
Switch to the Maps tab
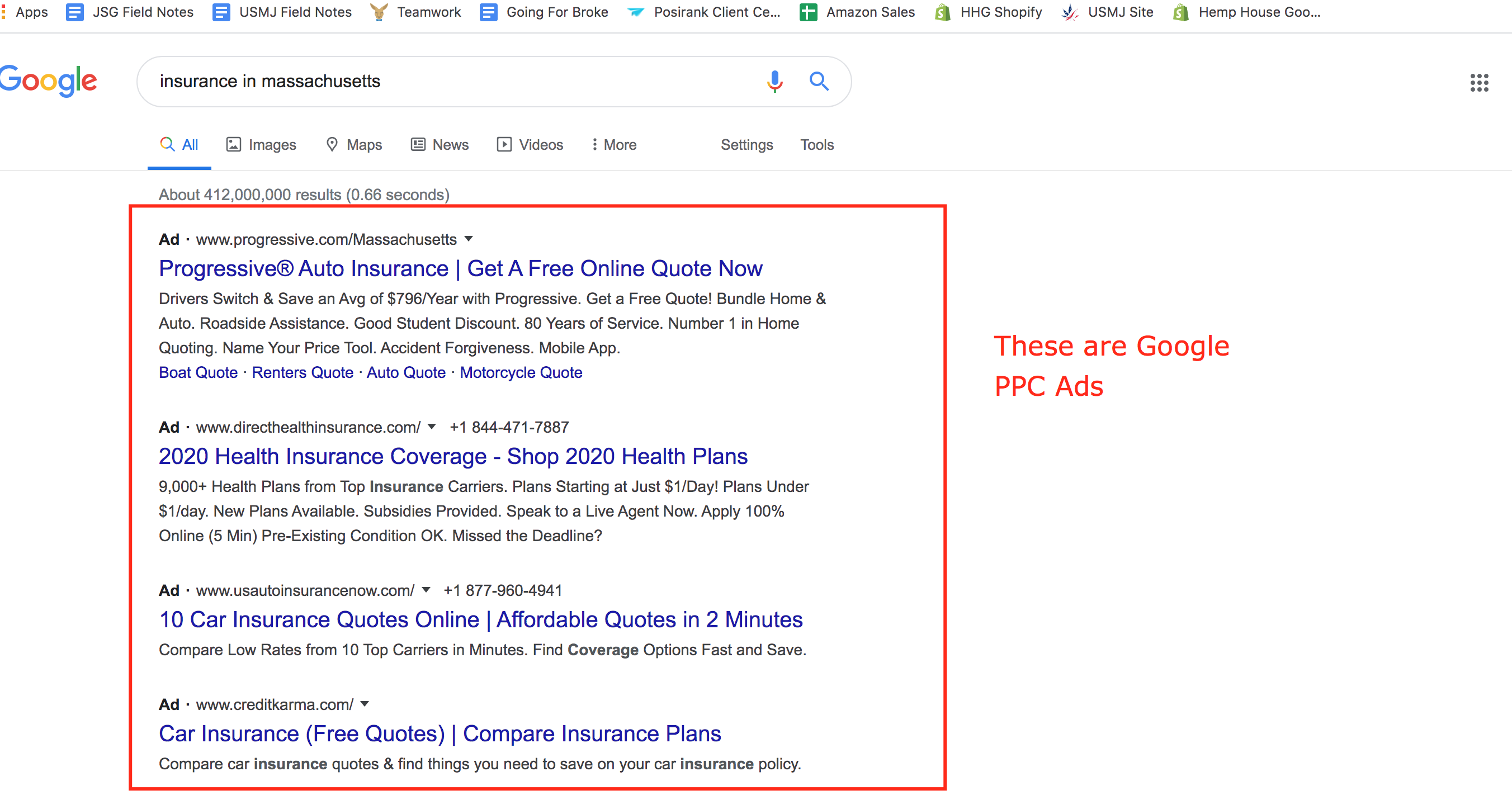(x=354, y=144)
